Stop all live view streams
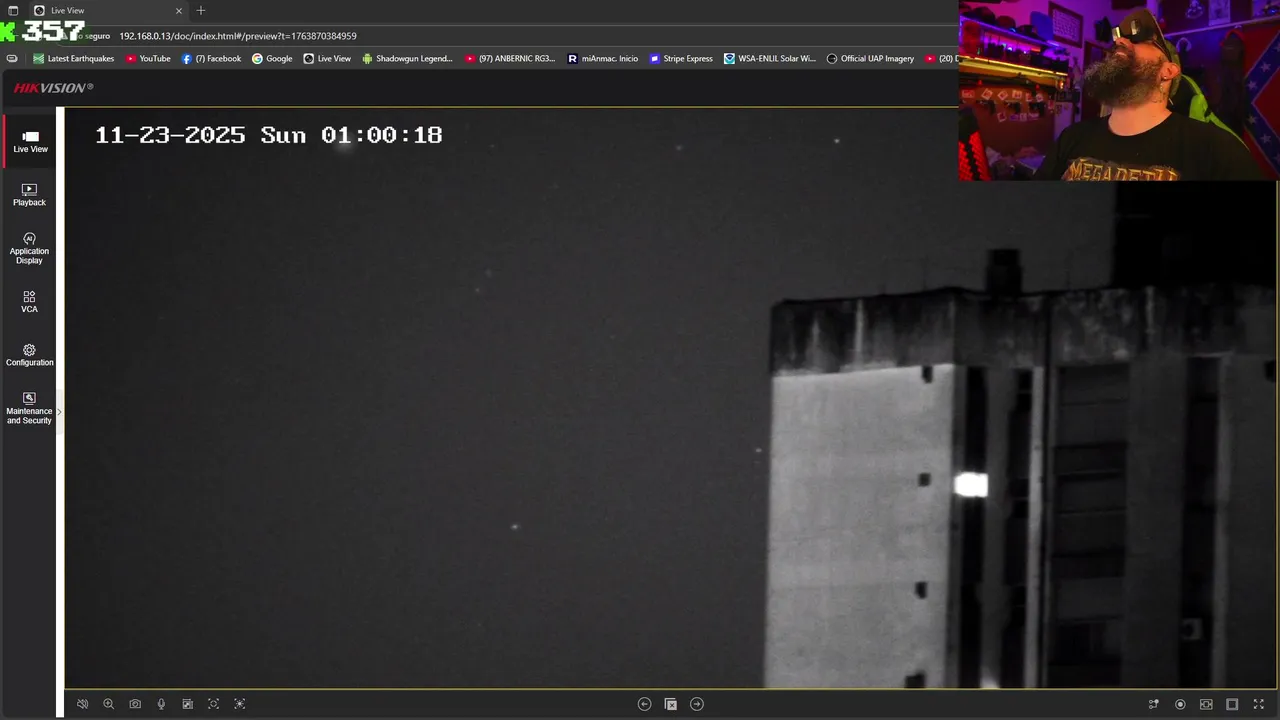Viewport: 1280px width, 720px height. pos(671,704)
